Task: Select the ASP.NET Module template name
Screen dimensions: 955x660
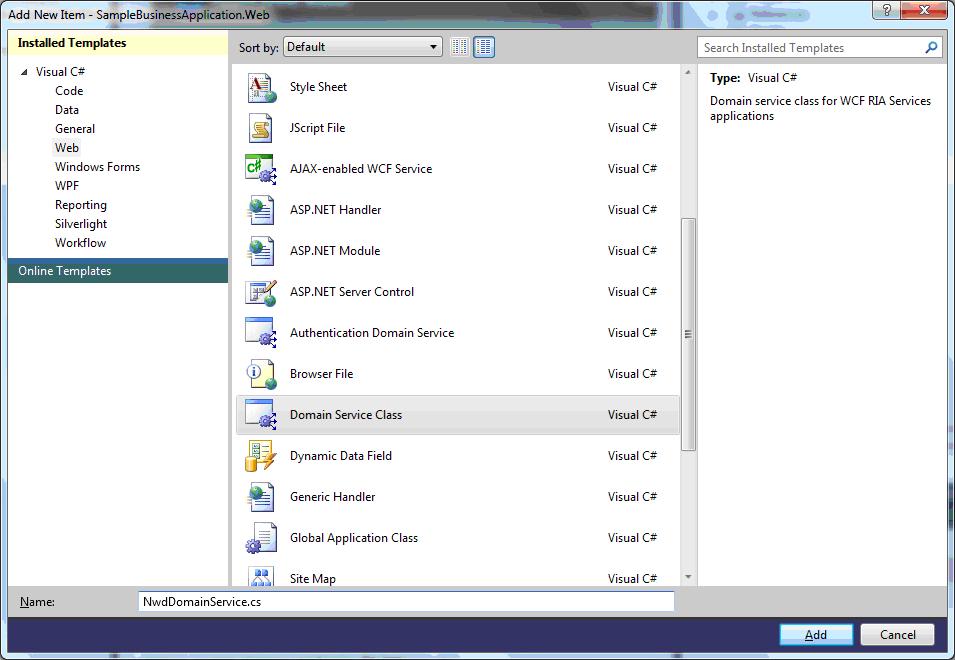Action: (x=335, y=251)
